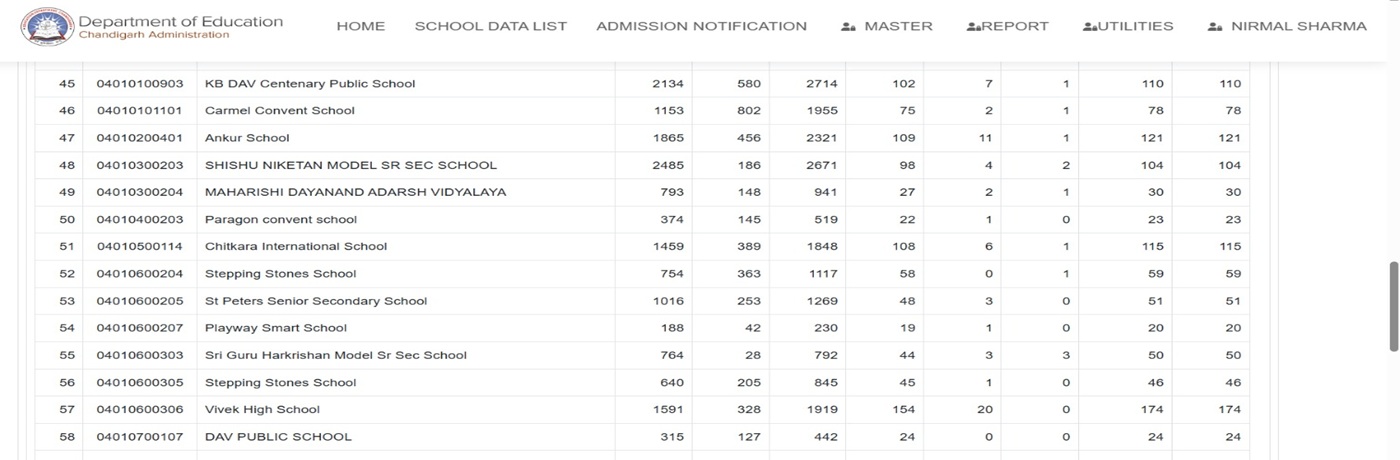
Task: Click Sri Guru Harkrishan Model Sr Sec School
Action: 335,355
